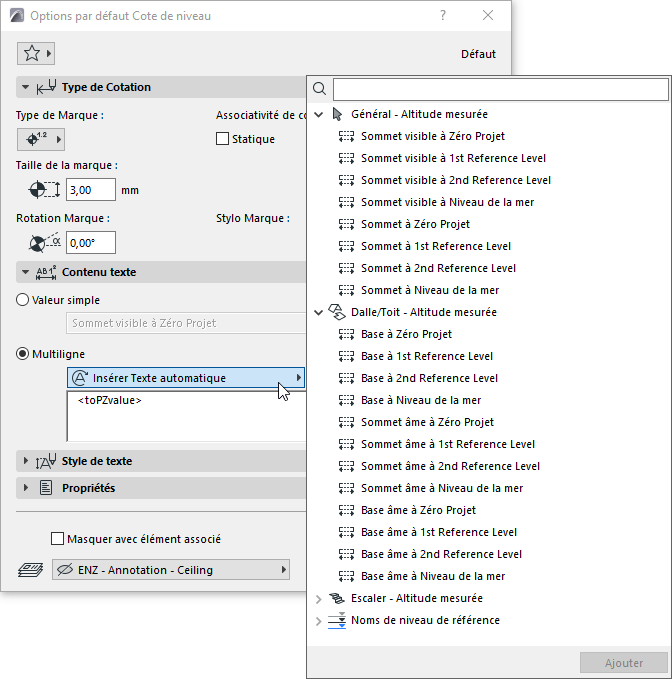Click the search magnifier icon
The height and width of the screenshot is (679, 672).
(x=320, y=89)
